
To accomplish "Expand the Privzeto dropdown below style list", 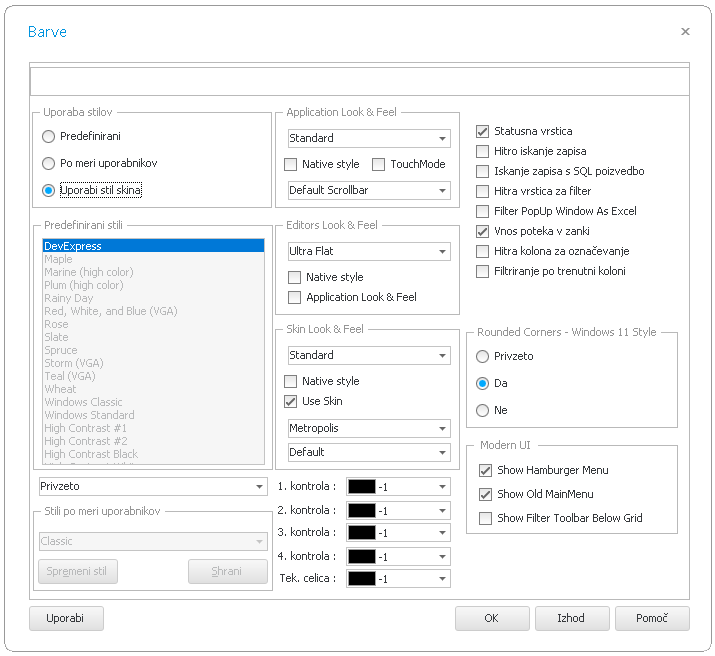I will pyautogui.click(x=259, y=487).
